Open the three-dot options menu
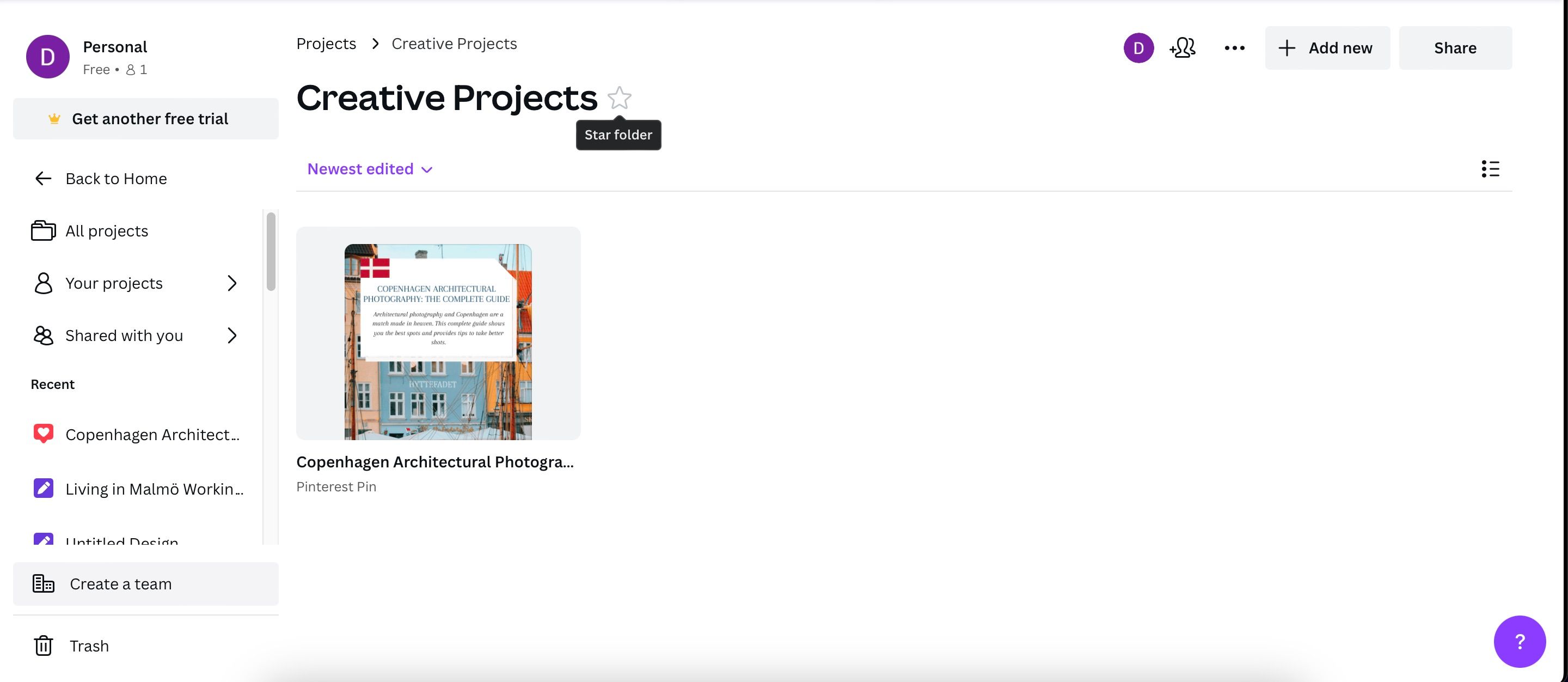This screenshot has height=682, width=1568. (x=1234, y=47)
